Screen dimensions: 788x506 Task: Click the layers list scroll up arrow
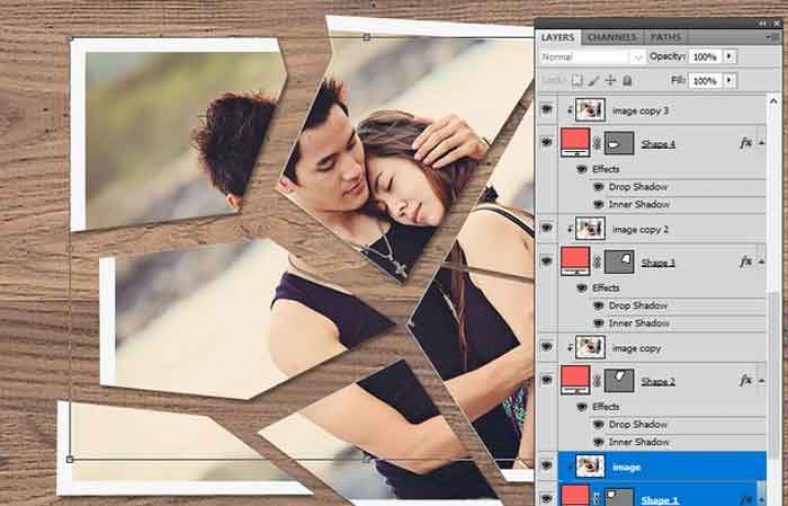[773, 102]
